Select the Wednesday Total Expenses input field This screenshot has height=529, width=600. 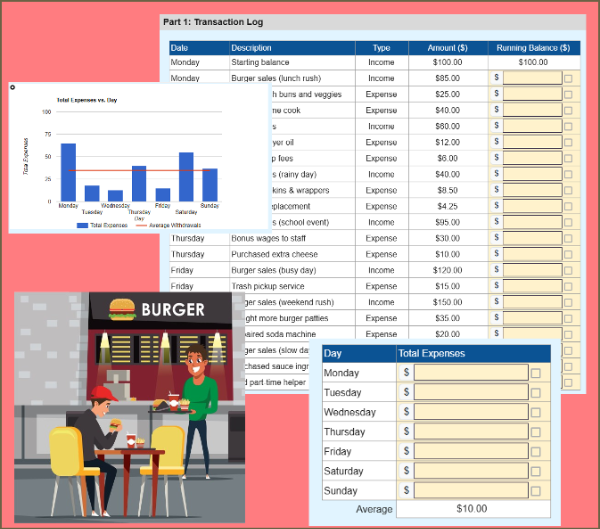pos(471,412)
